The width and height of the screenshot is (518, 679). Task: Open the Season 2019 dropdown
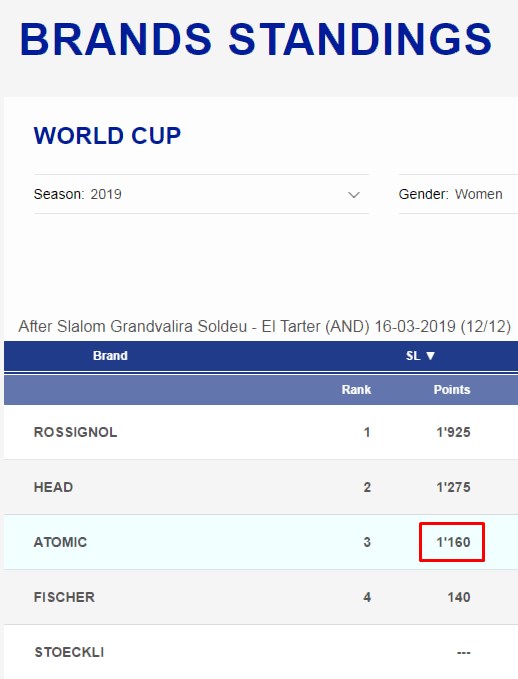[201, 194]
